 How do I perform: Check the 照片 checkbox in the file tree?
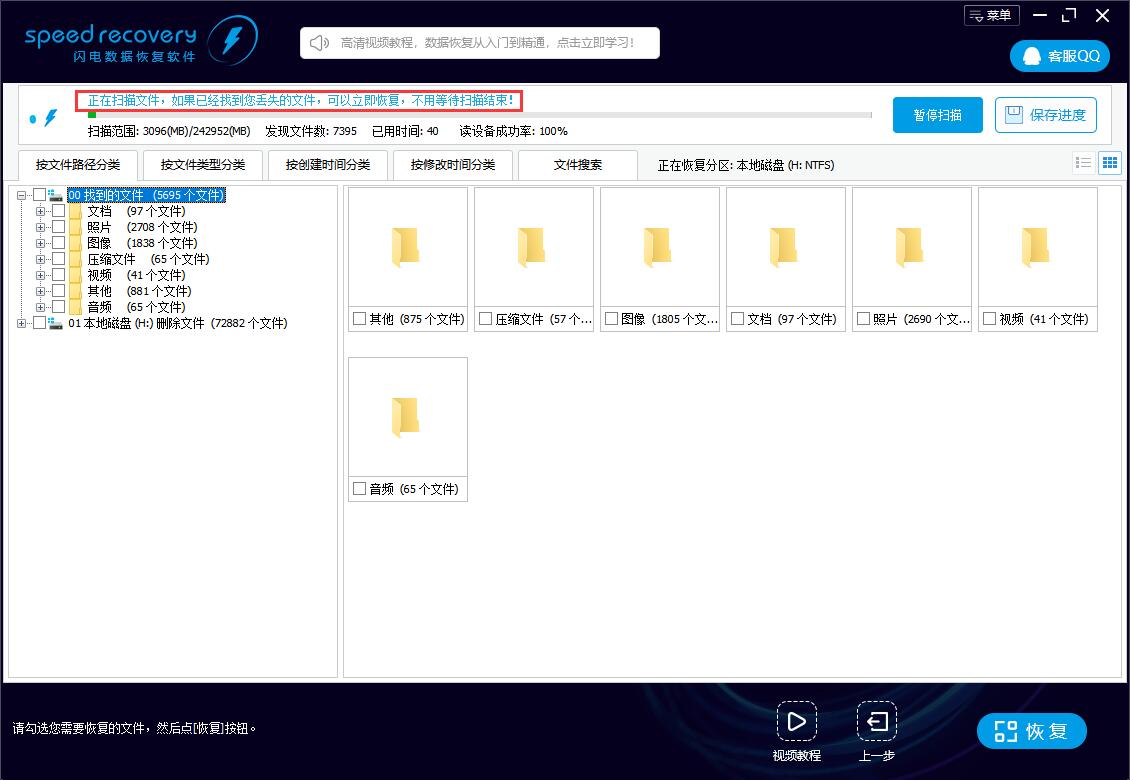[58, 227]
